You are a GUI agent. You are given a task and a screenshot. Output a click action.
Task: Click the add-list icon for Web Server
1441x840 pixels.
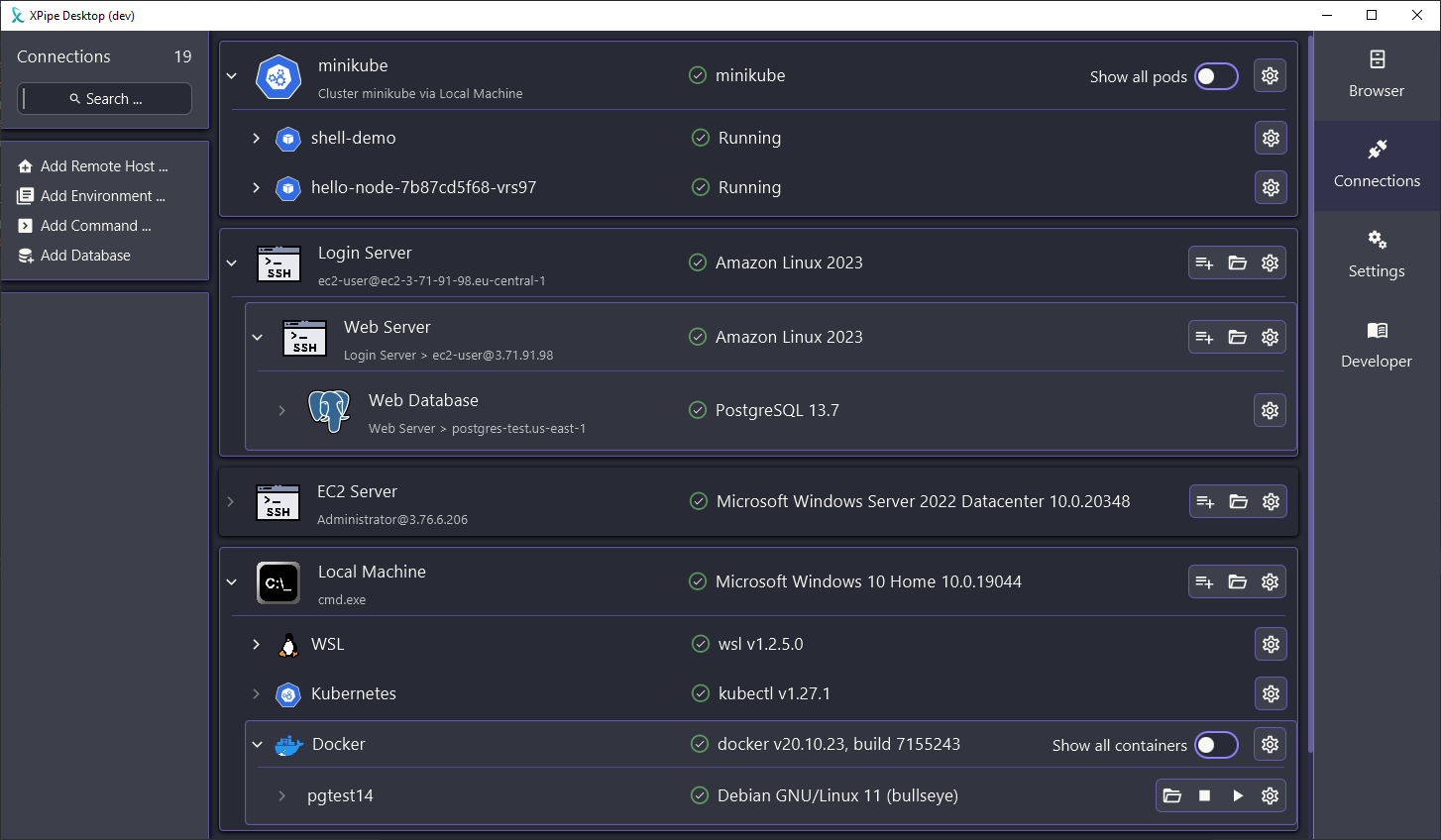point(1204,337)
